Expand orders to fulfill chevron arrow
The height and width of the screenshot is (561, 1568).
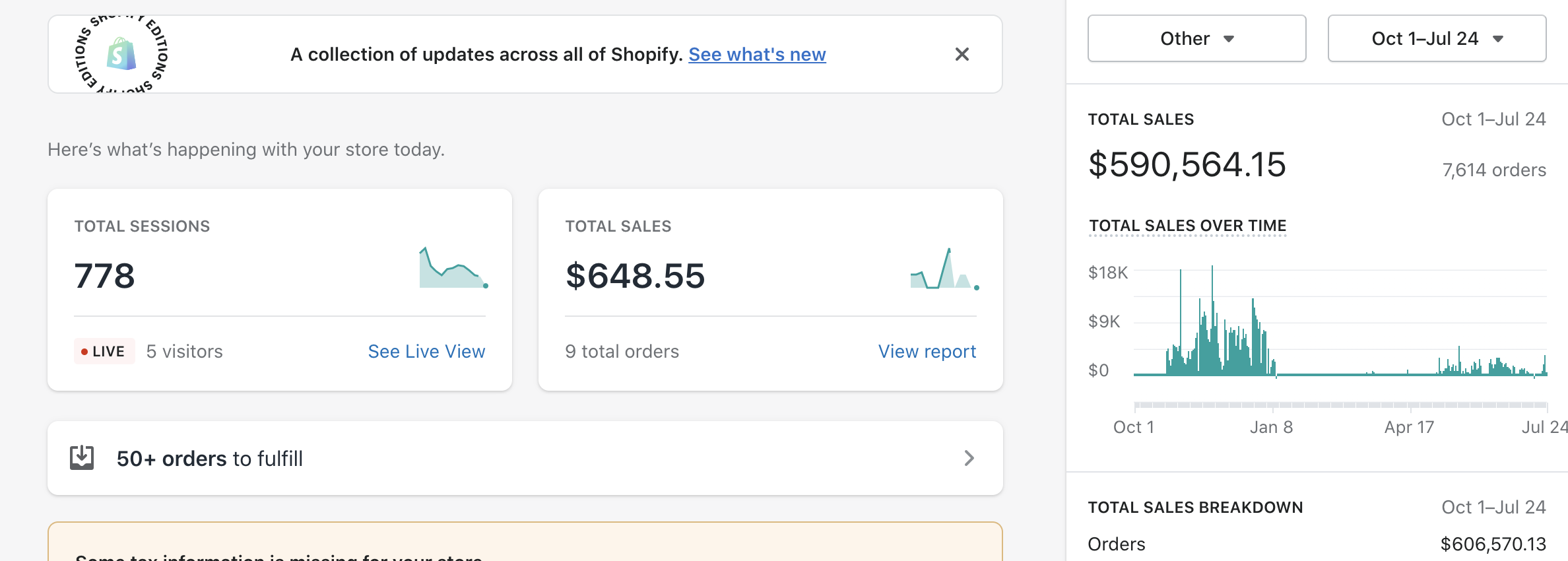click(969, 458)
